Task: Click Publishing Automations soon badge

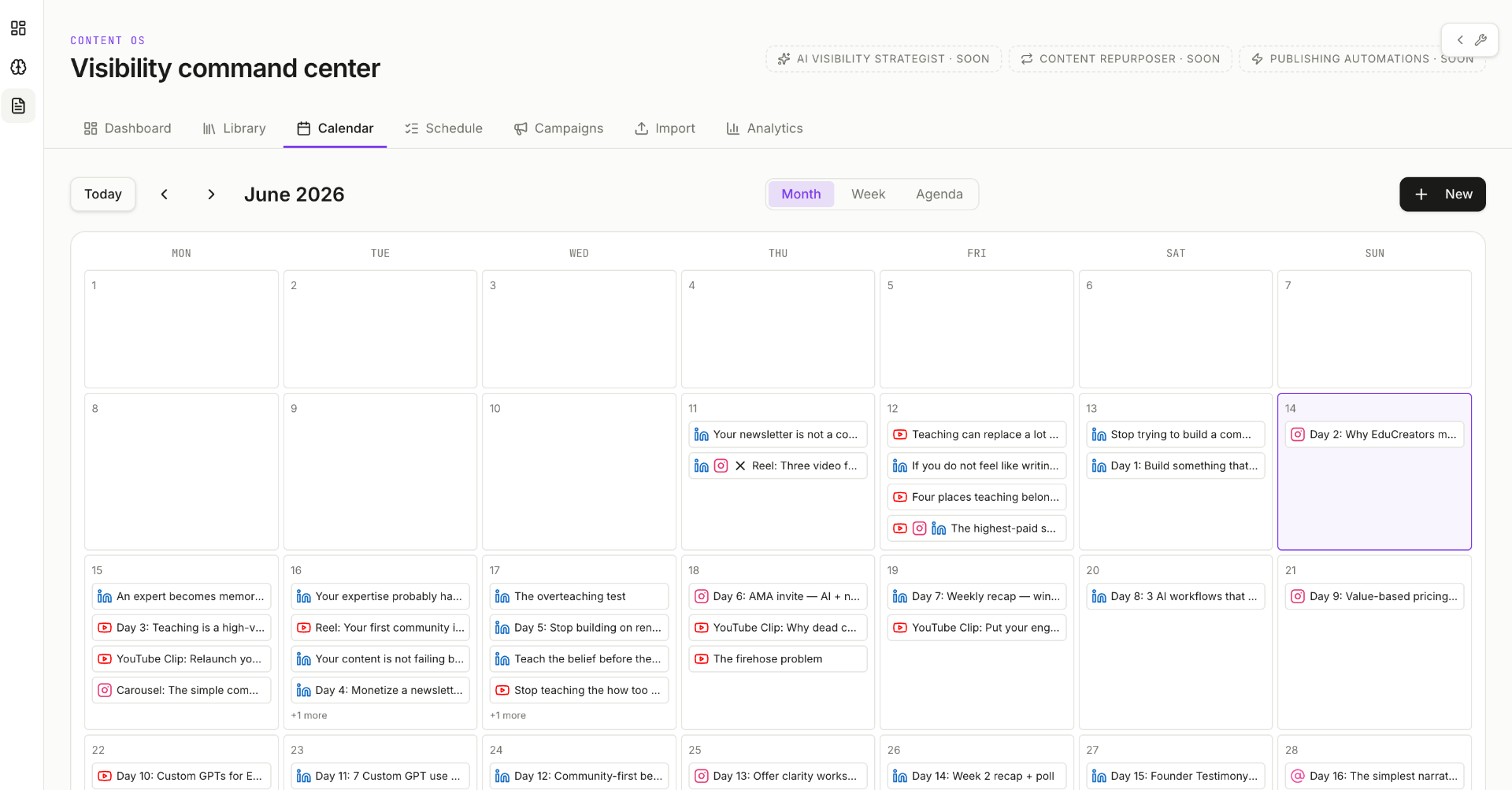Action: 1362,59
